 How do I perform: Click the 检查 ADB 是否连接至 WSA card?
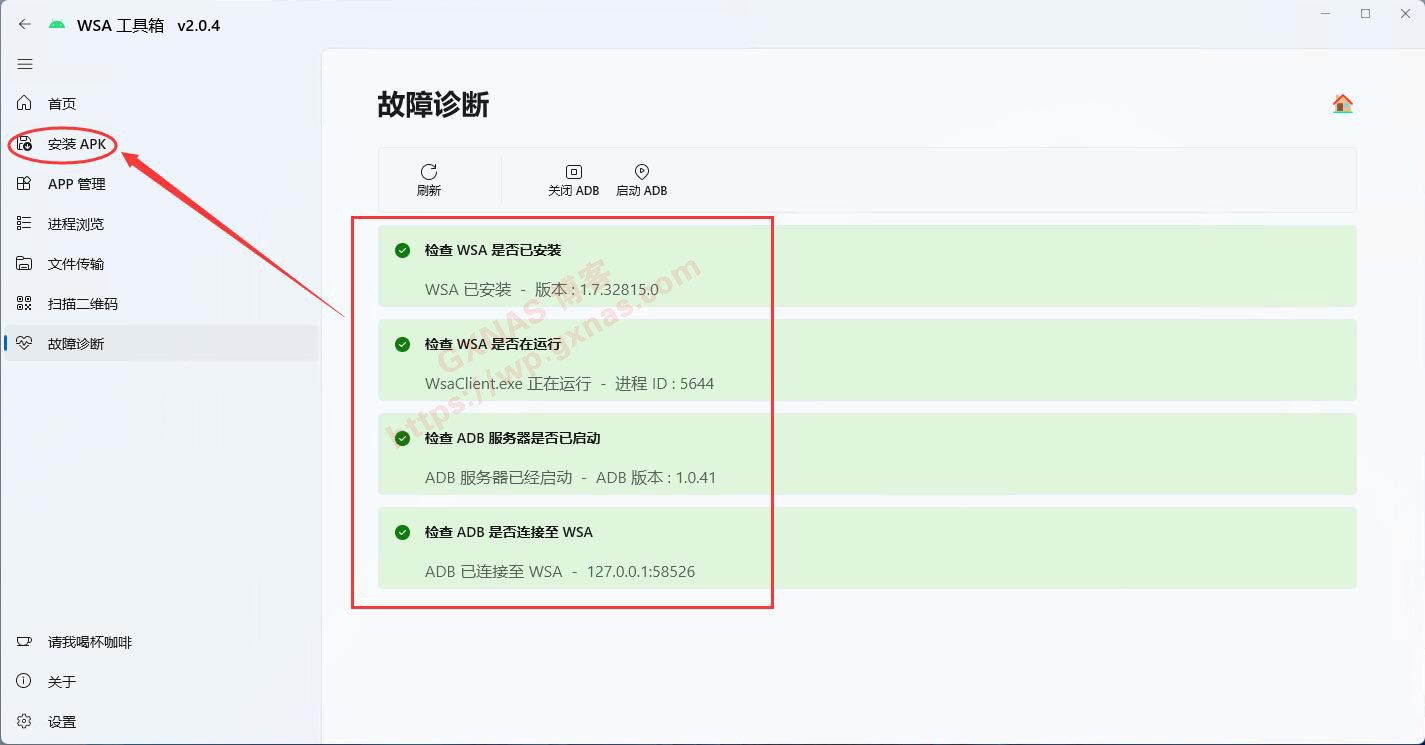[x=866, y=548]
